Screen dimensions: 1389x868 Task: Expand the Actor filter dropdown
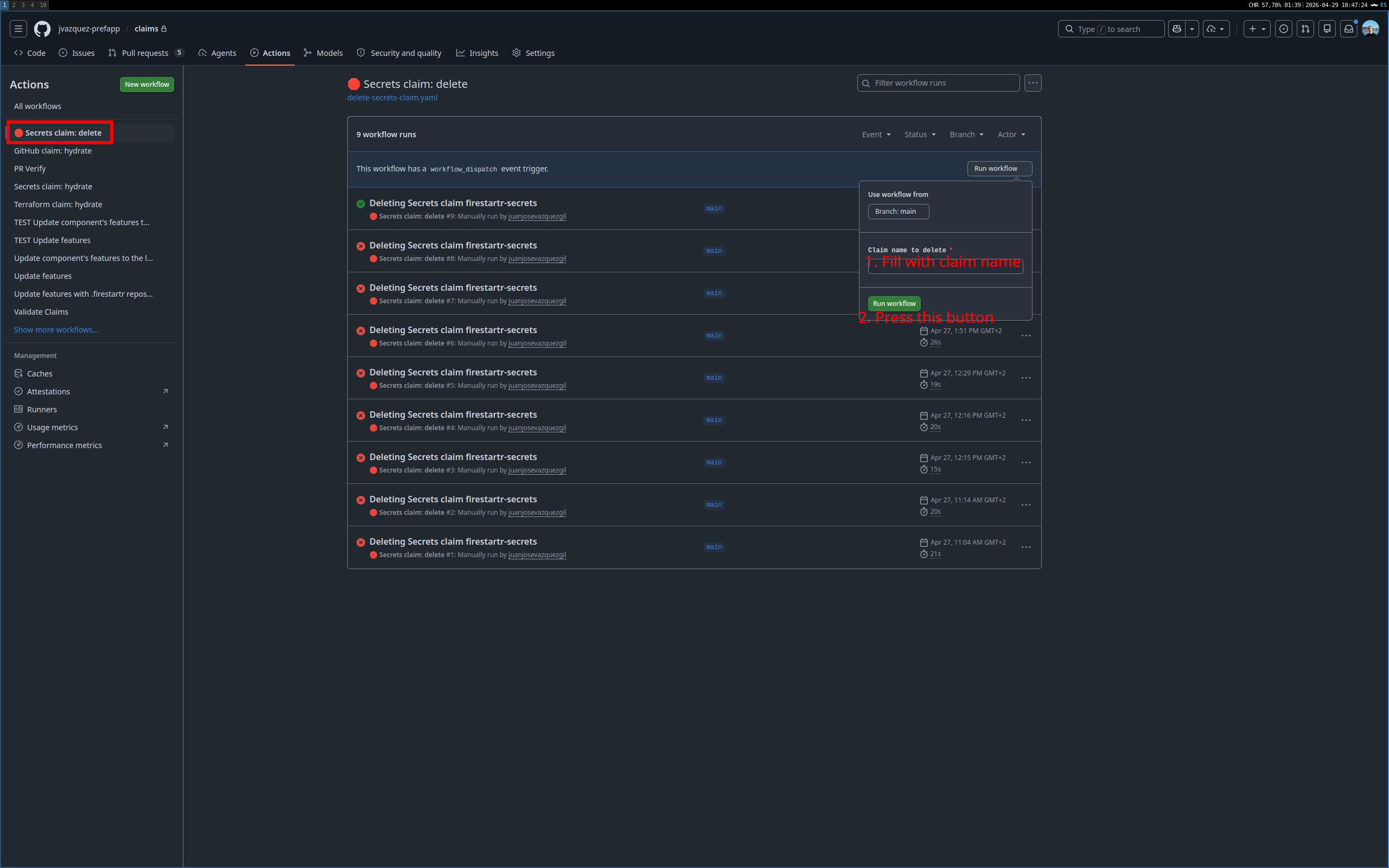coord(1011,135)
